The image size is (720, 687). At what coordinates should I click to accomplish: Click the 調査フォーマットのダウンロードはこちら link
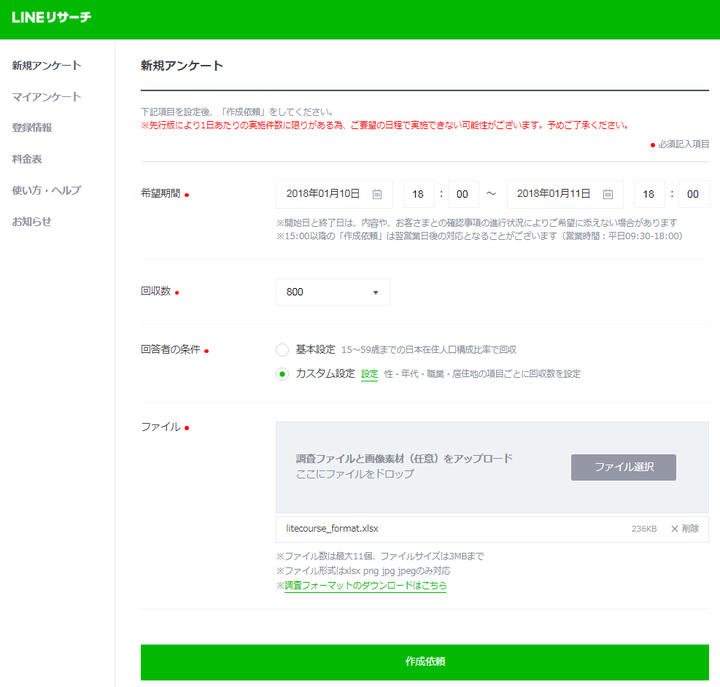pos(365,585)
